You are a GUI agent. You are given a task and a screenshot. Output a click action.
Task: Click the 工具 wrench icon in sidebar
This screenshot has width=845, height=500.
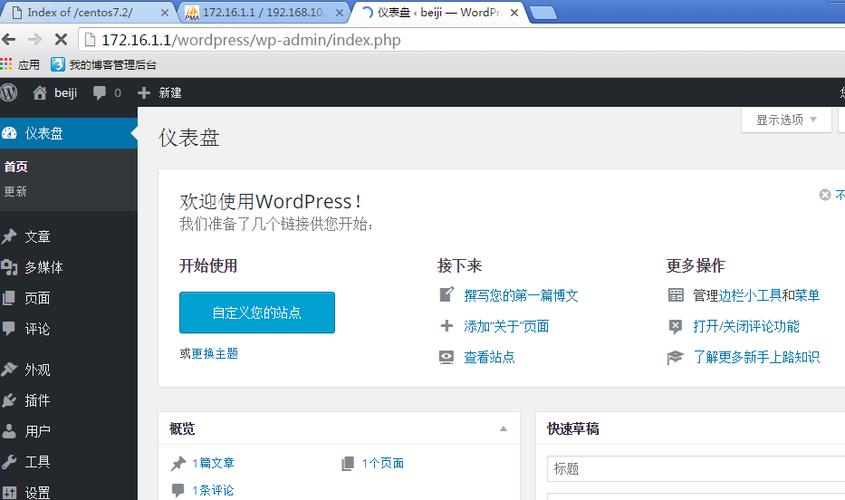[9, 462]
